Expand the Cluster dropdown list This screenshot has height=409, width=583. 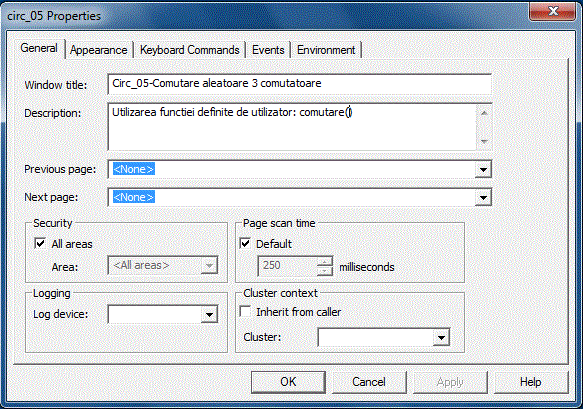click(441, 338)
